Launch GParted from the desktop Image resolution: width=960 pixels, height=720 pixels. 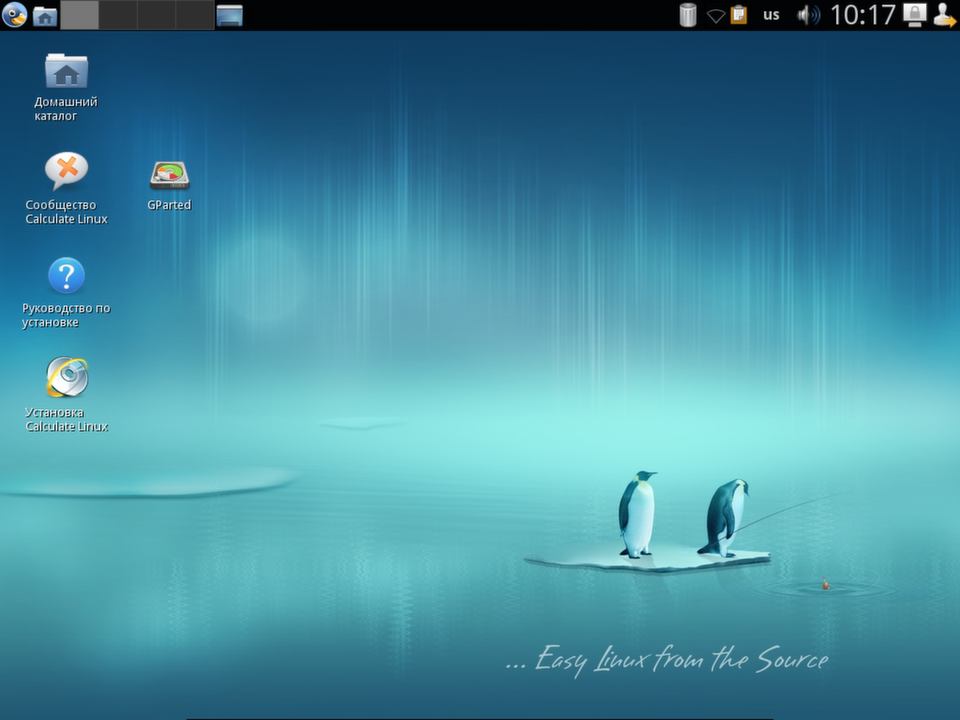[170, 186]
